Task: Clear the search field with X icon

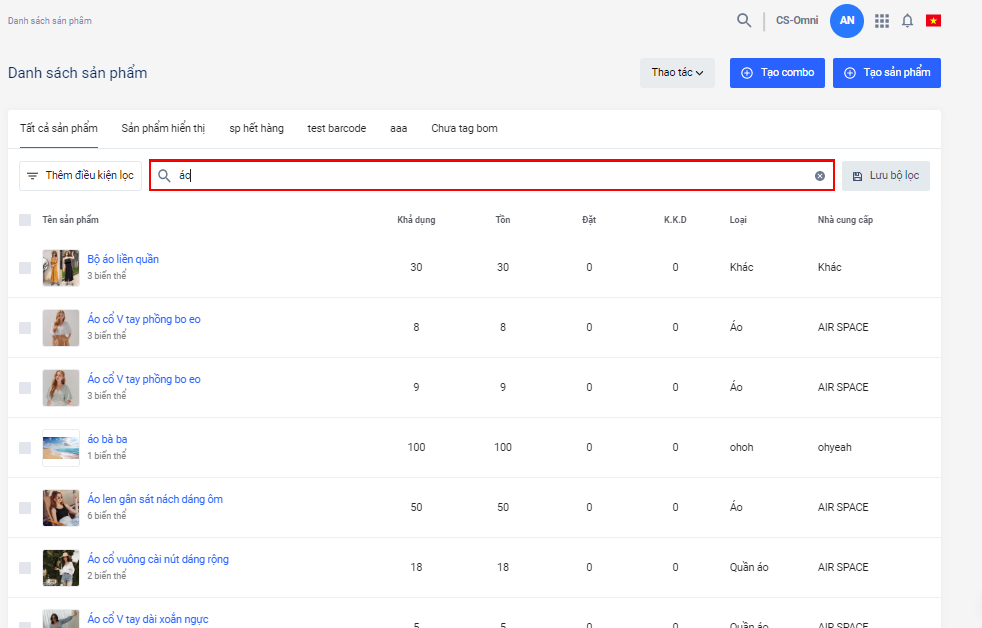Action: pos(820,176)
